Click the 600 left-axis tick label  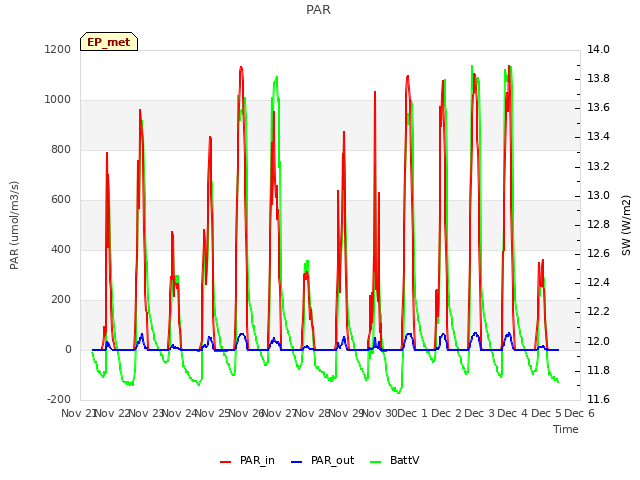pyautogui.click(x=61, y=200)
